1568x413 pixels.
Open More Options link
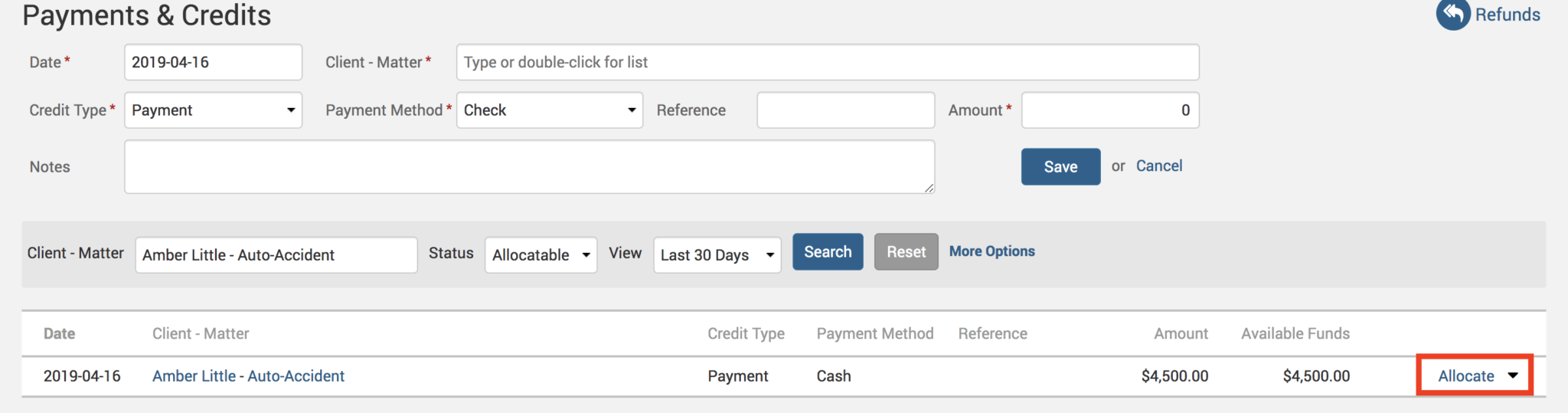click(991, 251)
